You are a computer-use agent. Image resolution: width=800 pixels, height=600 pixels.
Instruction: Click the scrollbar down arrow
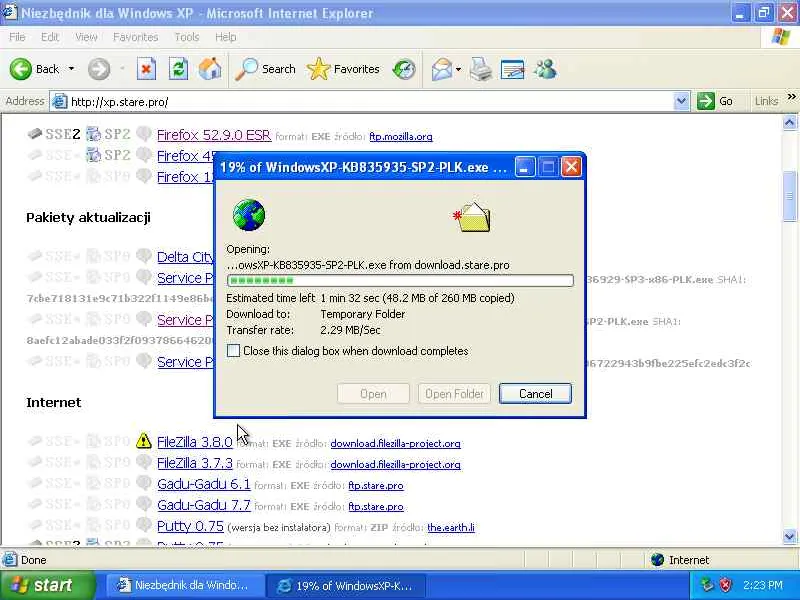pos(789,536)
